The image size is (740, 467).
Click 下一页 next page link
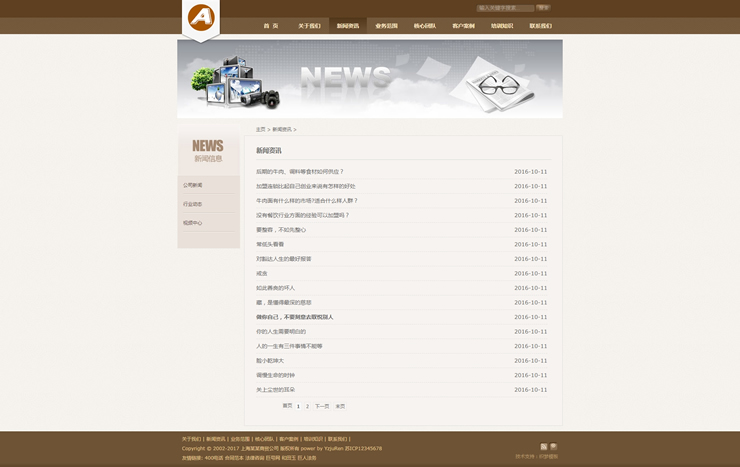(x=322, y=406)
